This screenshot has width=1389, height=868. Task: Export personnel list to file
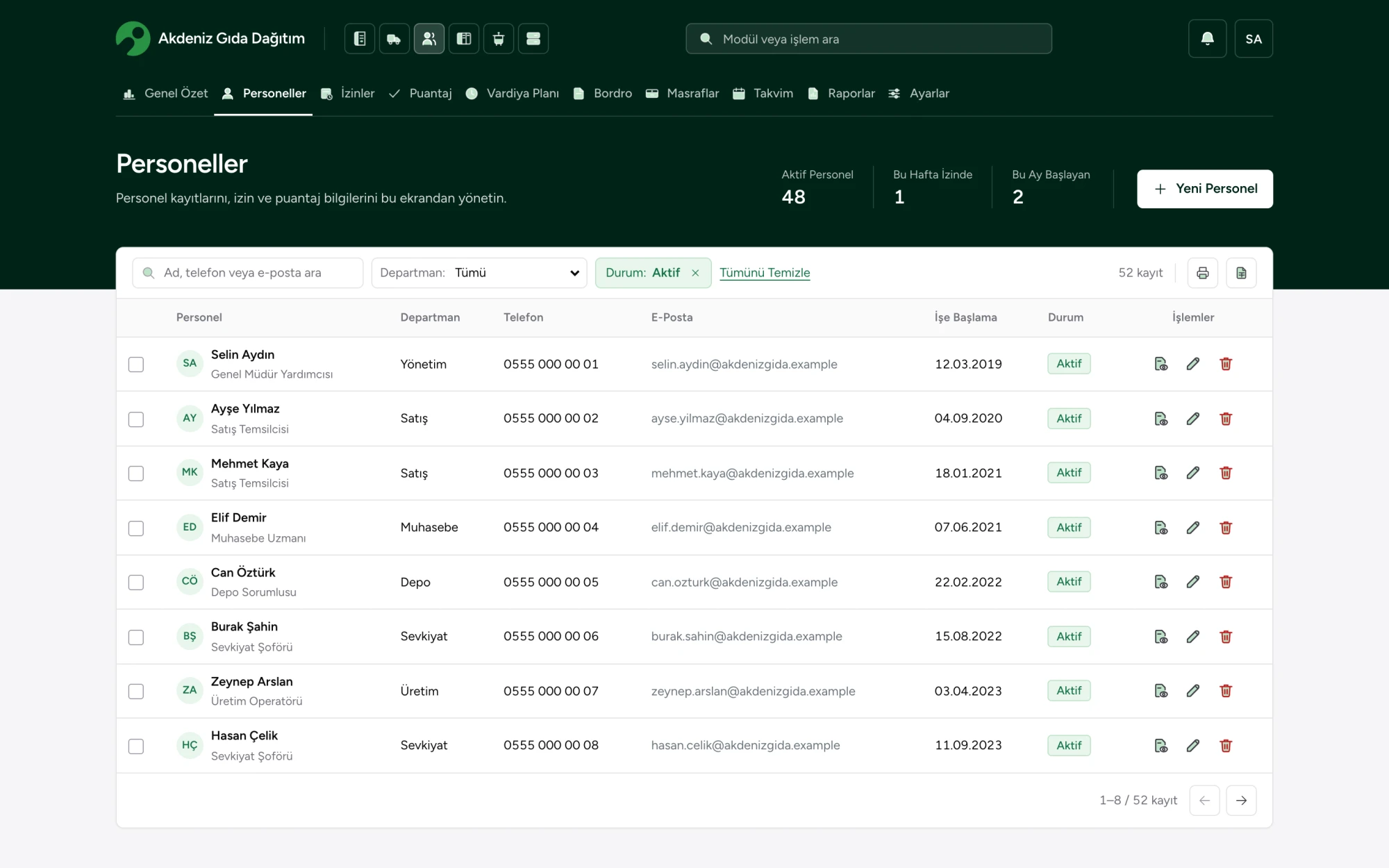tap(1241, 273)
